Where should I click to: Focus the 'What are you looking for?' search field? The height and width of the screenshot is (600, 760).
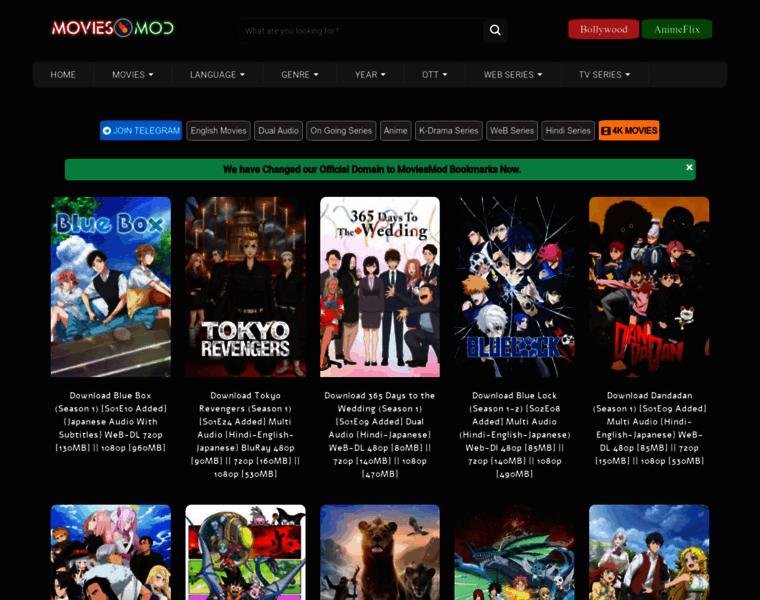[361, 31]
